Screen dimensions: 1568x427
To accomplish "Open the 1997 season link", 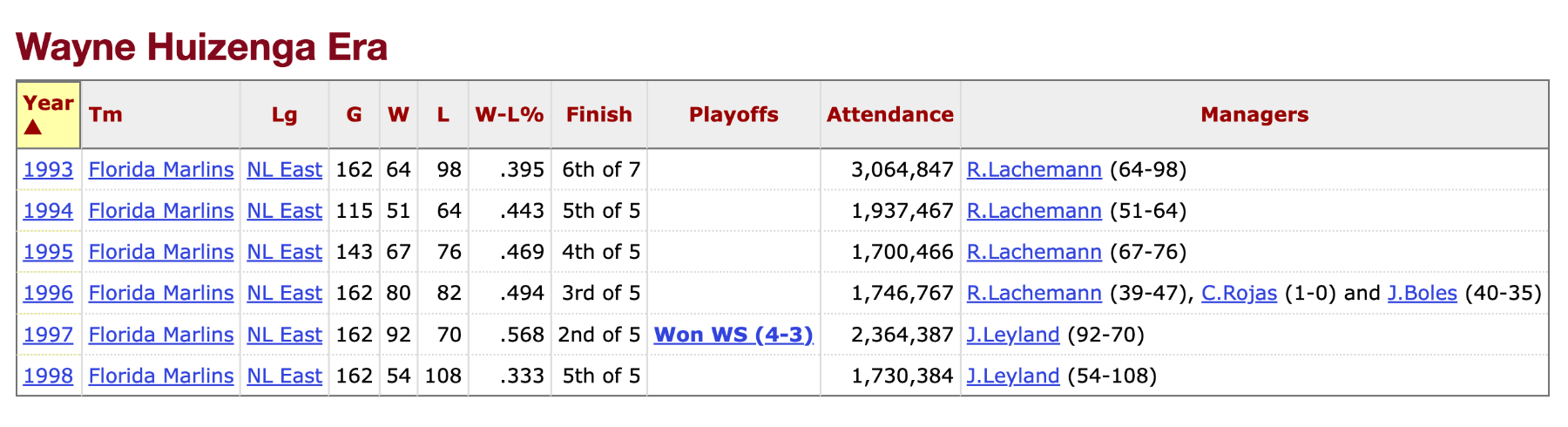I will click(48, 335).
